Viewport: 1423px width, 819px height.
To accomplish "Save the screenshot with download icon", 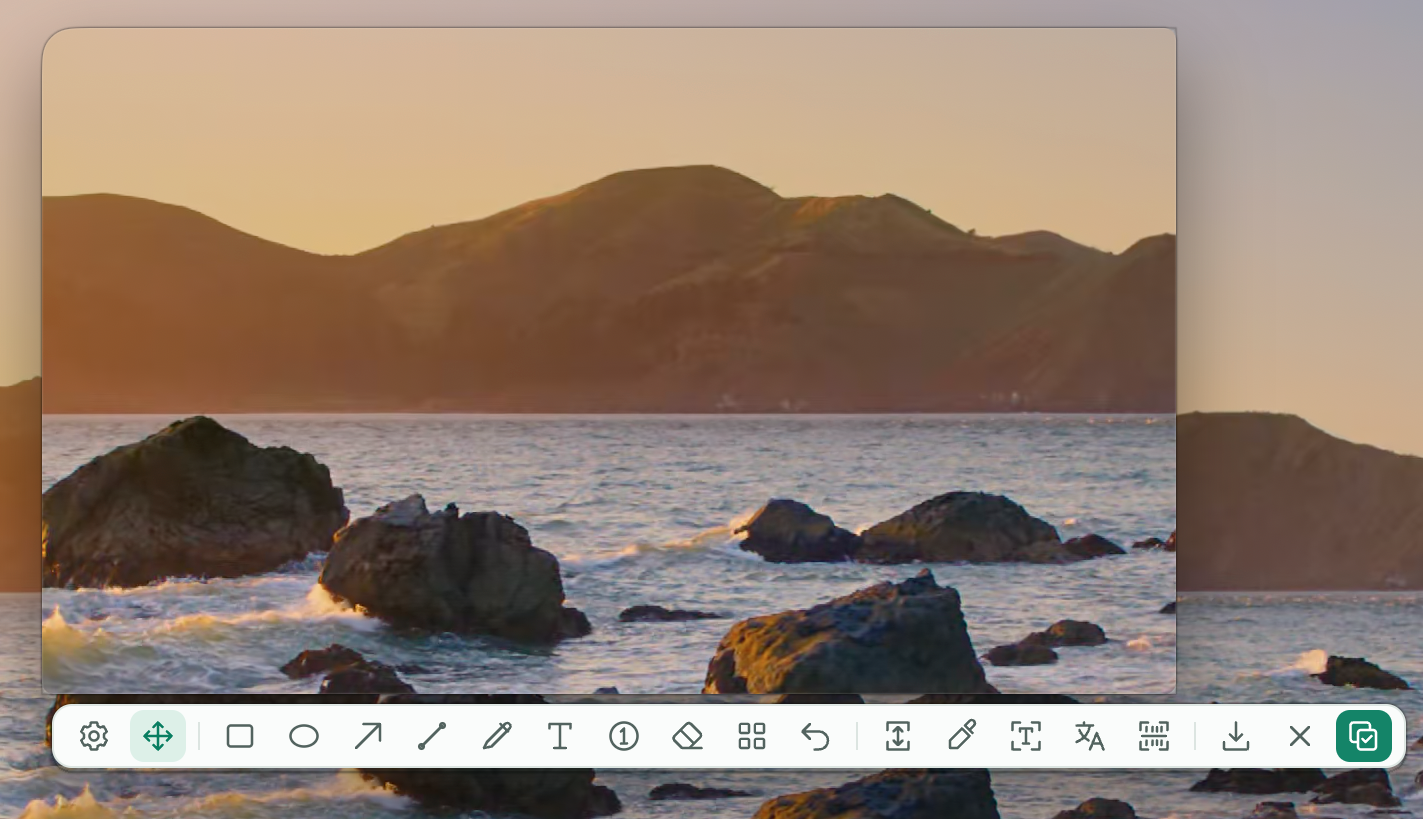I will [1236, 737].
